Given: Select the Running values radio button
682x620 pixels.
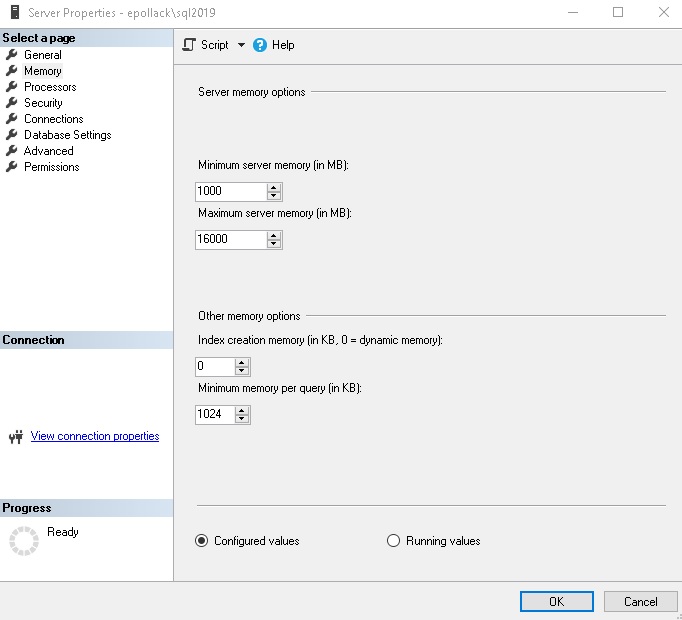Looking at the screenshot, I should click(393, 541).
